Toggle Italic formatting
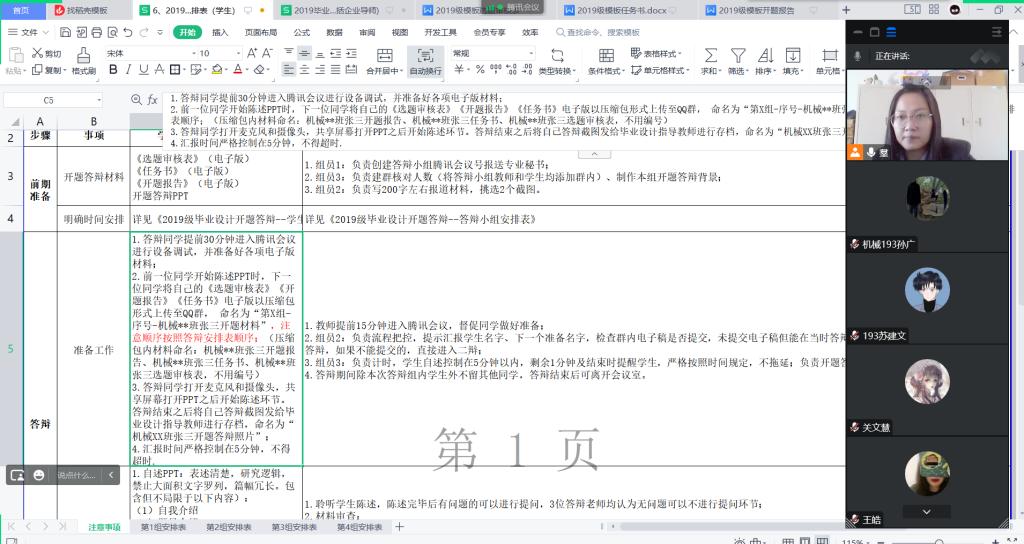 129,70
